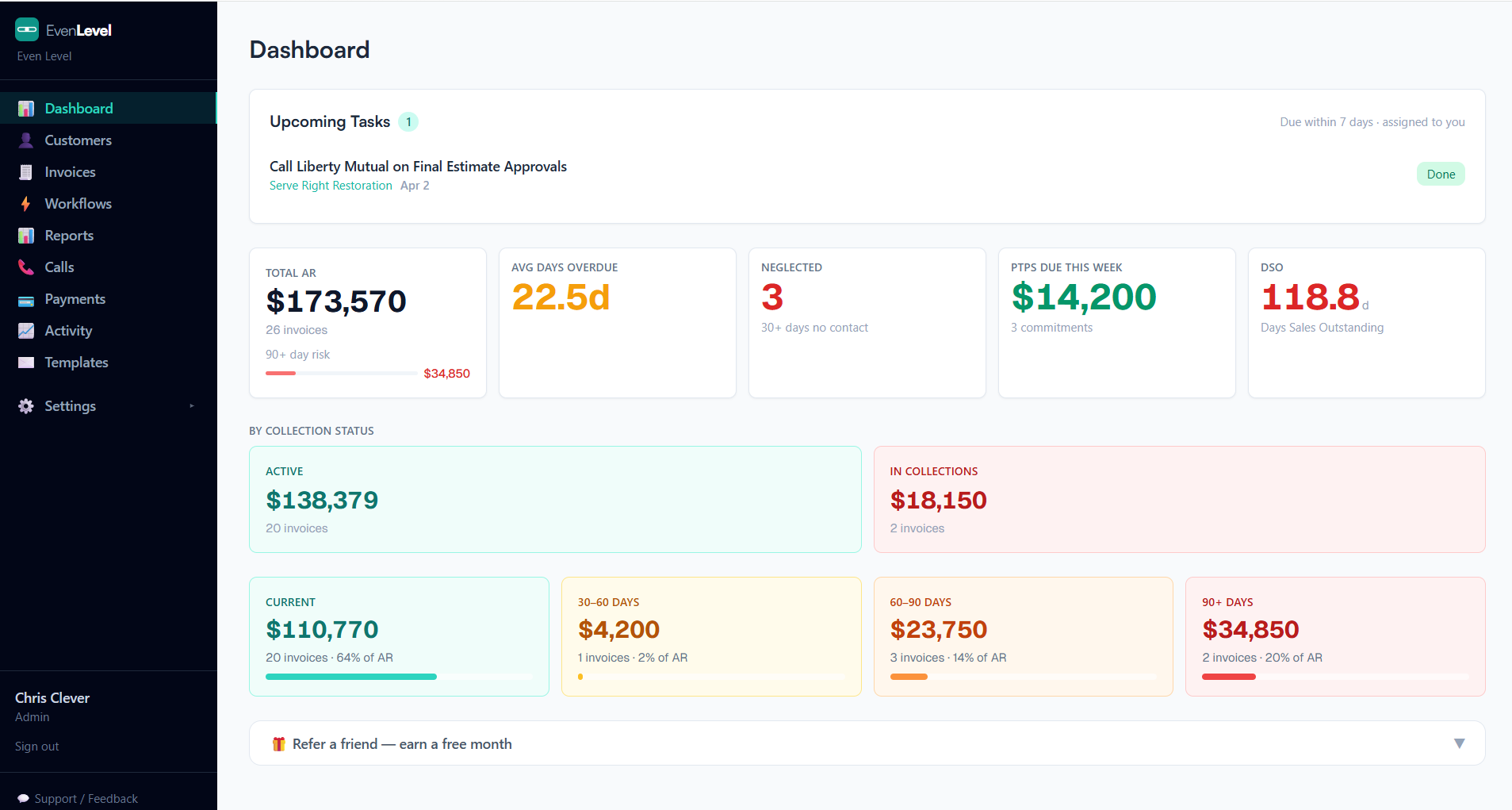
Task: Open the 60–90 Days aging card
Action: click(x=1022, y=636)
